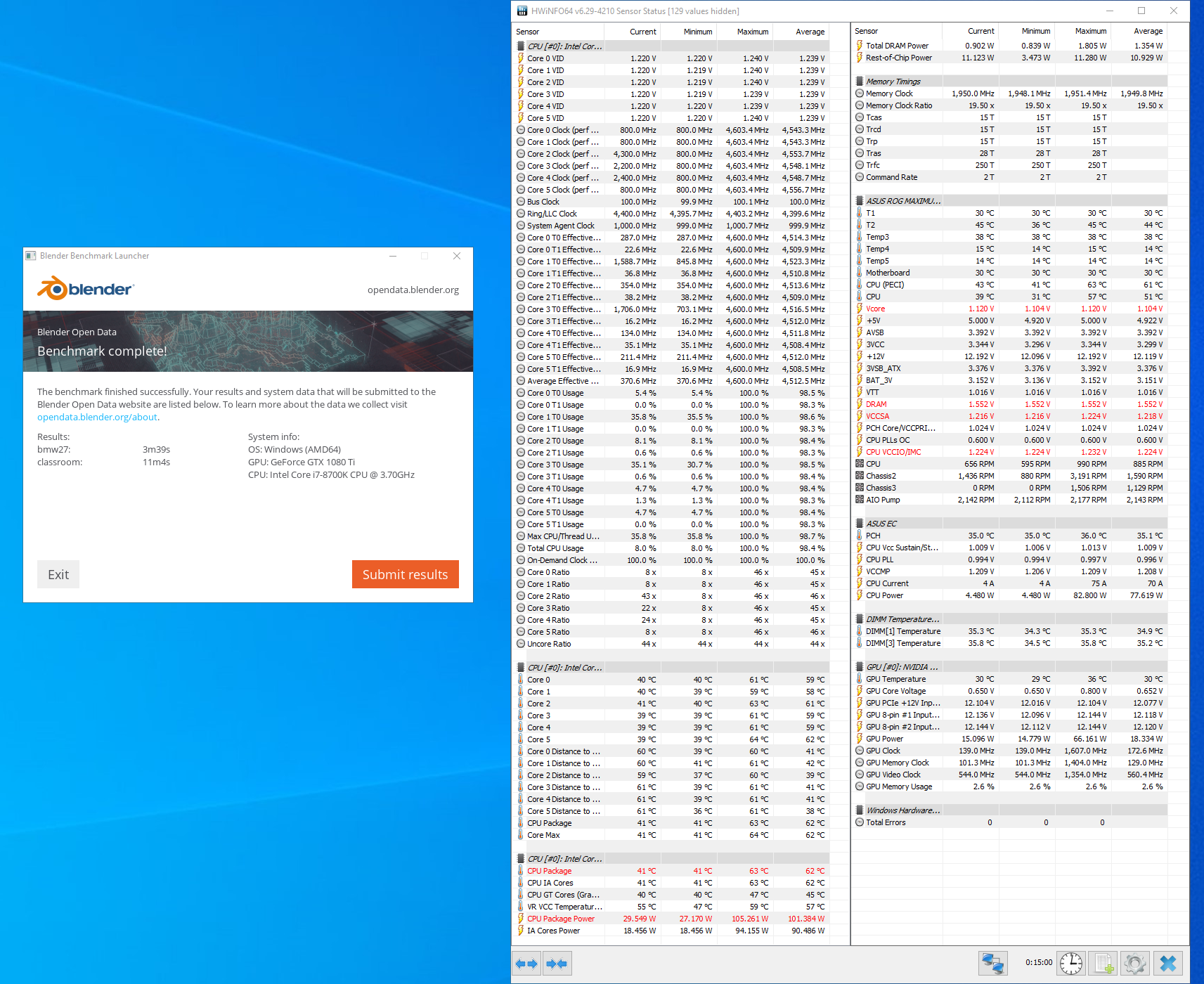This screenshot has width=1204, height=984.
Task: Select the Motherboard temperature row
Action: [x=1011, y=273]
